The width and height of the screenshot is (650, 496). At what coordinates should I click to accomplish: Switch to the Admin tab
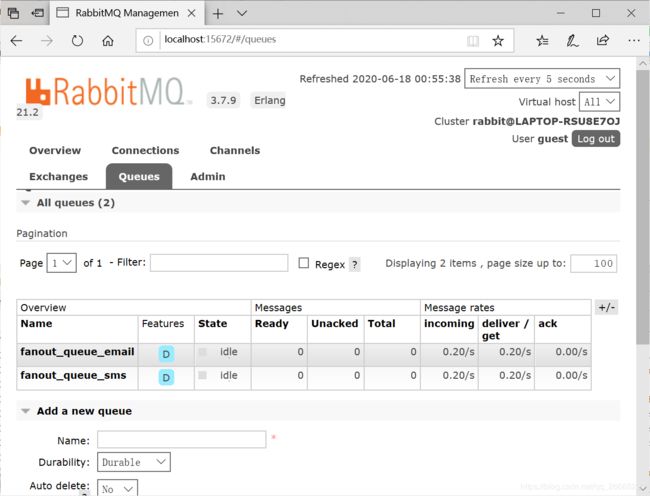click(x=208, y=177)
